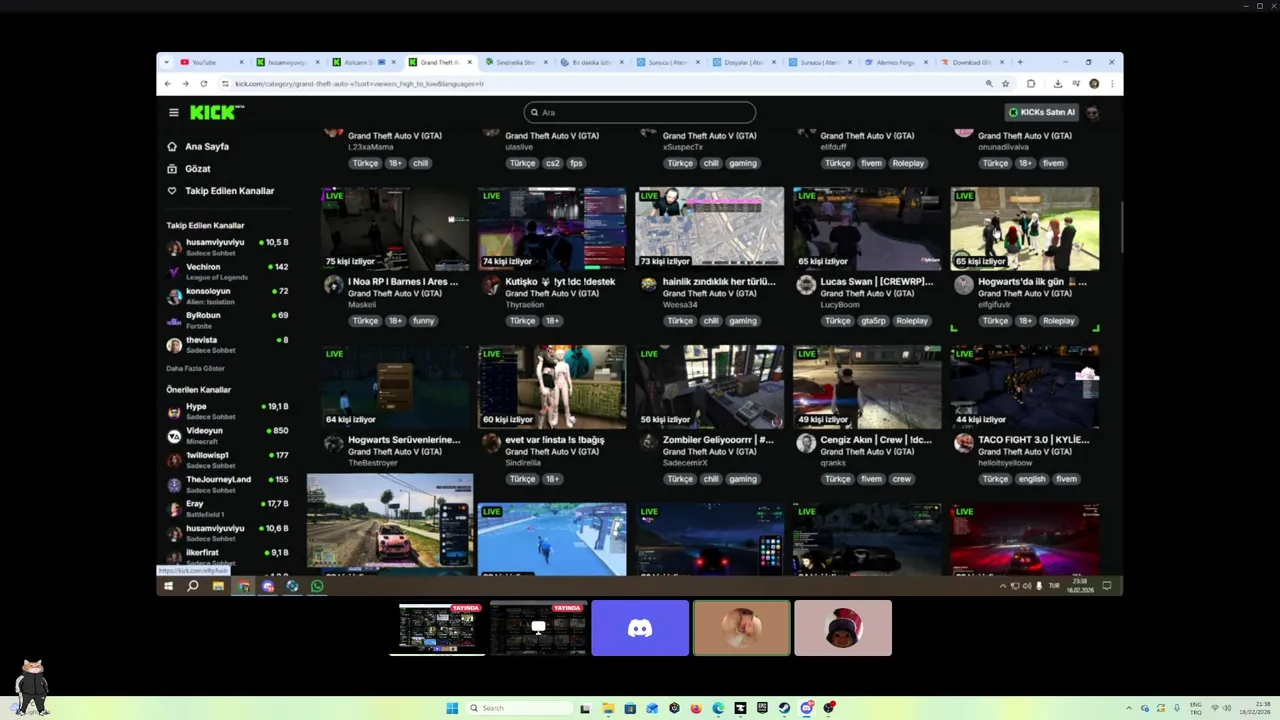1280x720 pixels.
Task: Open the browser downloads icon
Action: (x=1058, y=84)
